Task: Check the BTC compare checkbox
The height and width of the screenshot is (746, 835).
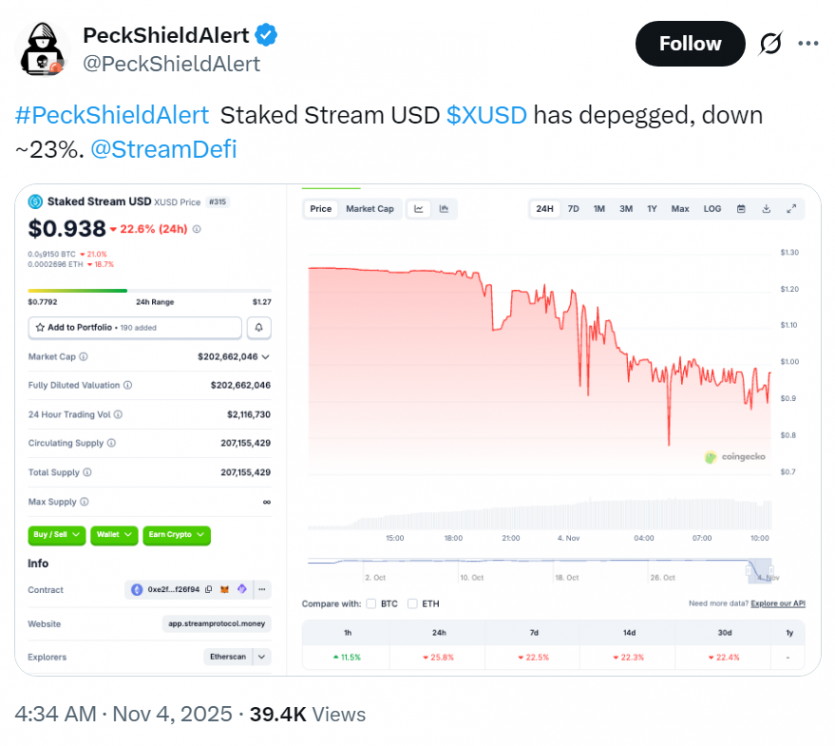Action: click(x=372, y=604)
